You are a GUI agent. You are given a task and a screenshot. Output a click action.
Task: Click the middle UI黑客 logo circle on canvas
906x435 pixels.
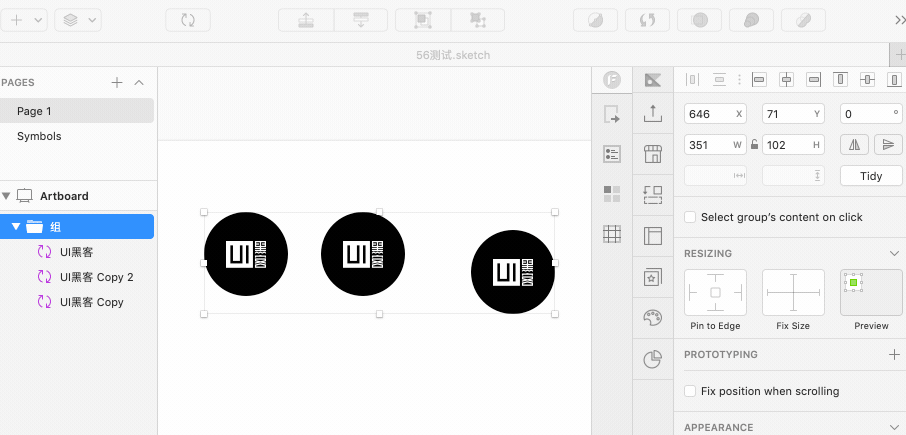click(x=363, y=254)
